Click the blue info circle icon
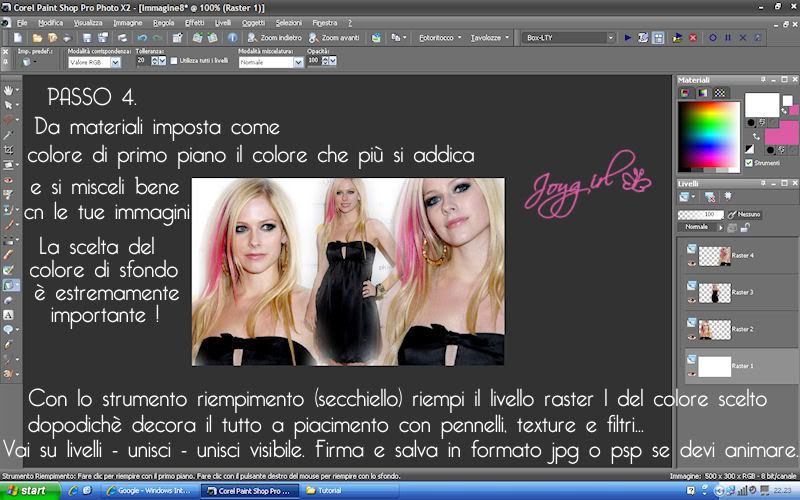The width and height of the screenshot is (800, 500). click(233, 38)
